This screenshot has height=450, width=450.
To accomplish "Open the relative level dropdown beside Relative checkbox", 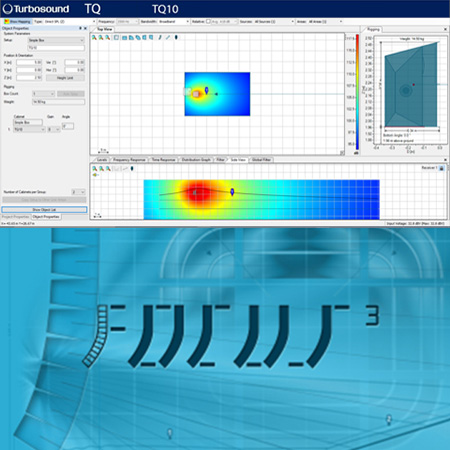I will tap(224, 21).
